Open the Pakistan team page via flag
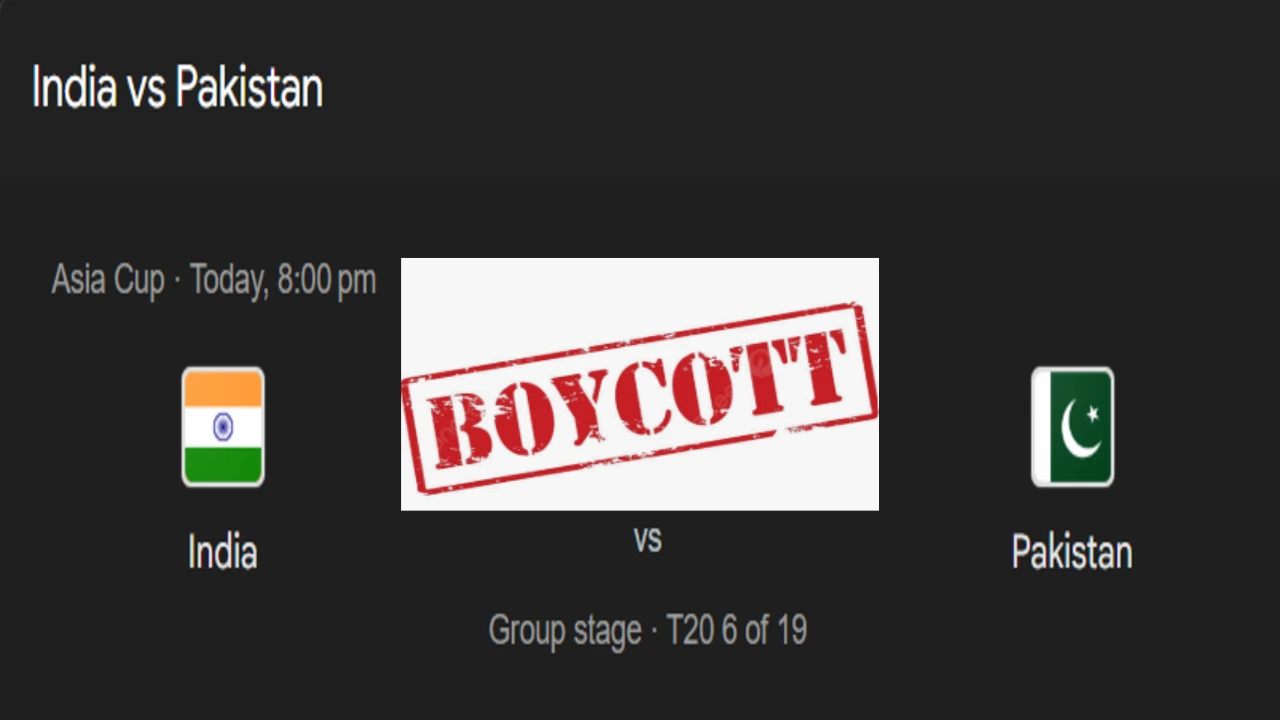The width and height of the screenshot is (1280, 720). [x=1072, y=427]
